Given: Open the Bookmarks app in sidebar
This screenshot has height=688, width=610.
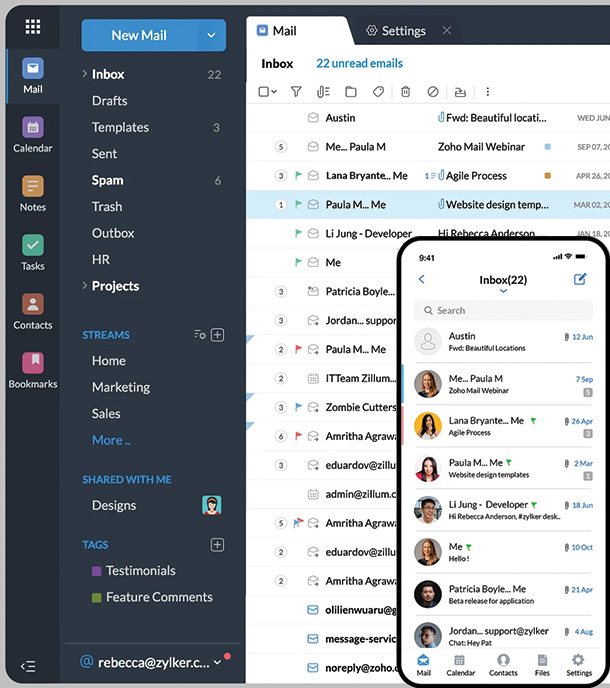Looking at the screenshot, I should [x=32, y=370].
